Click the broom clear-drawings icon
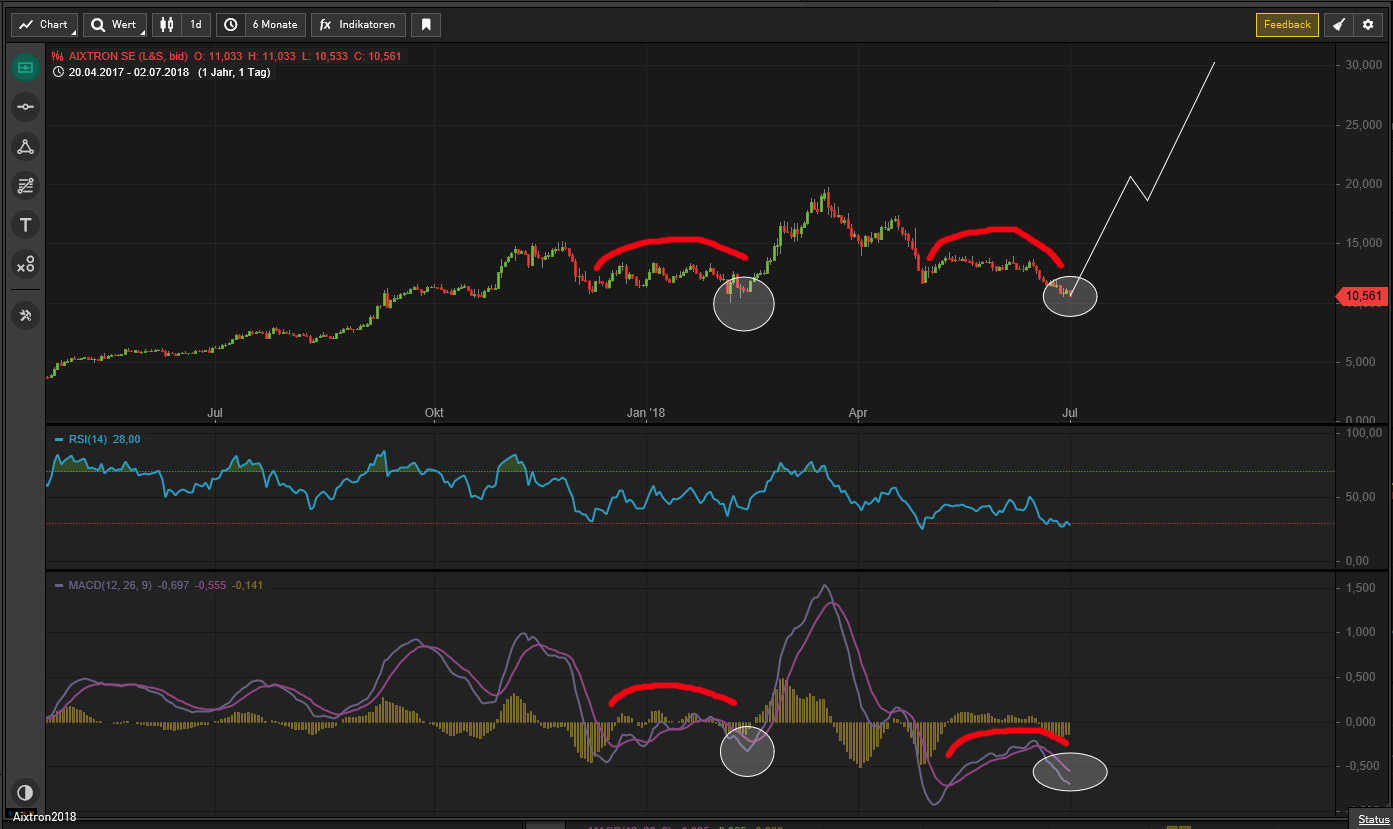1393x829 pixels. [x=1338, y=25]
